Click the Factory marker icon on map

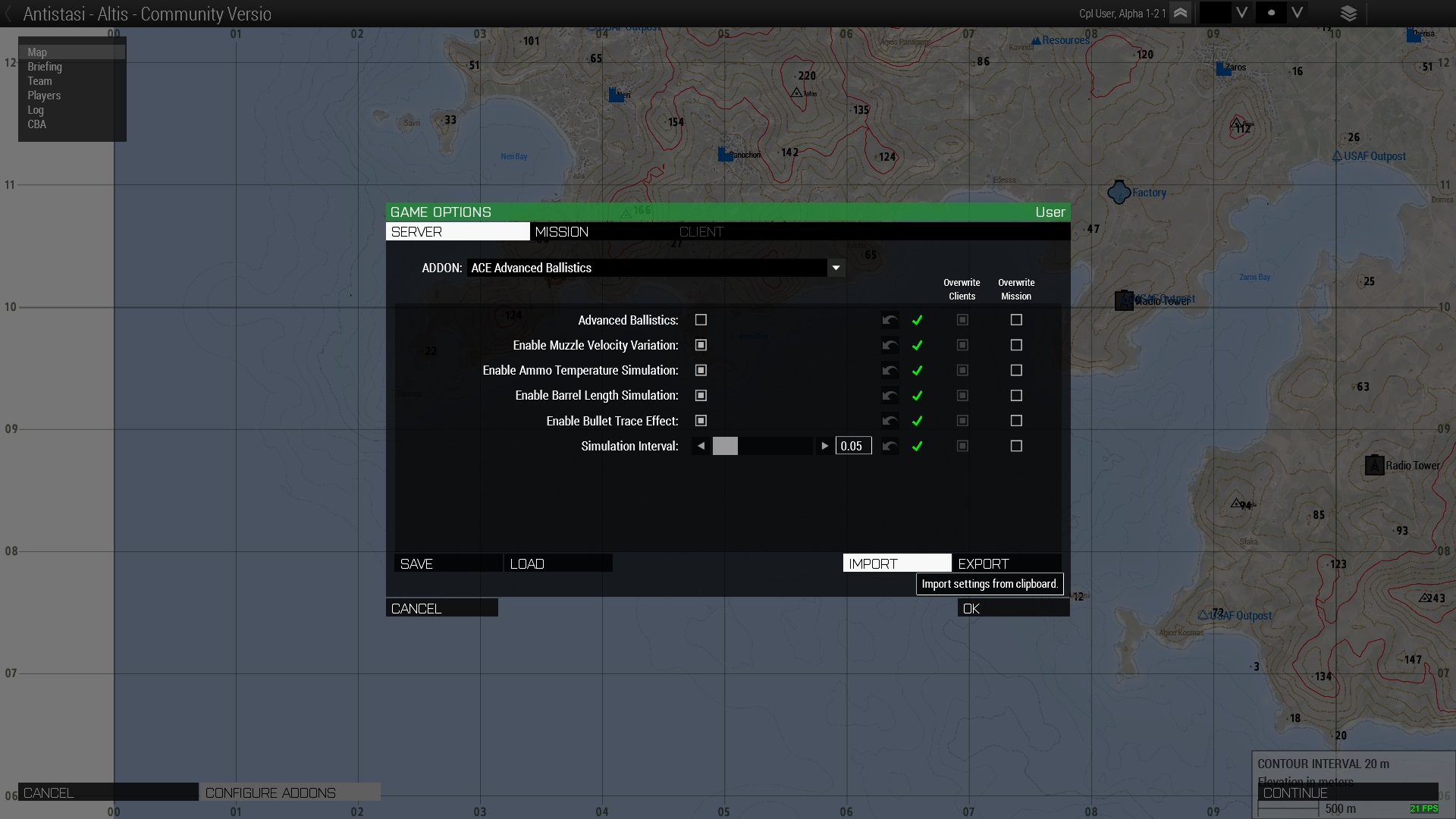[1119, 193]
